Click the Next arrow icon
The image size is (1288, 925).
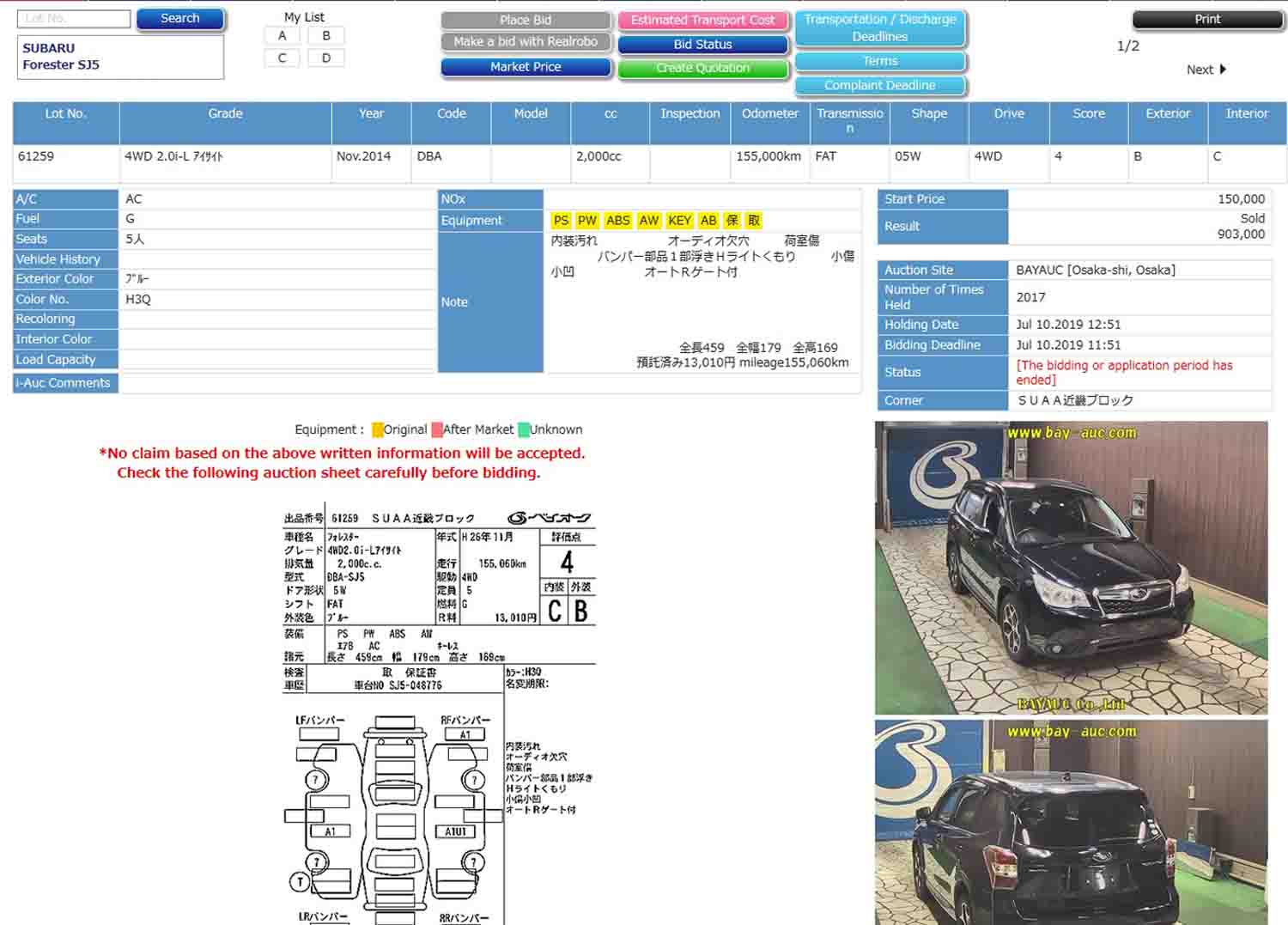(x=1223, y=70)
